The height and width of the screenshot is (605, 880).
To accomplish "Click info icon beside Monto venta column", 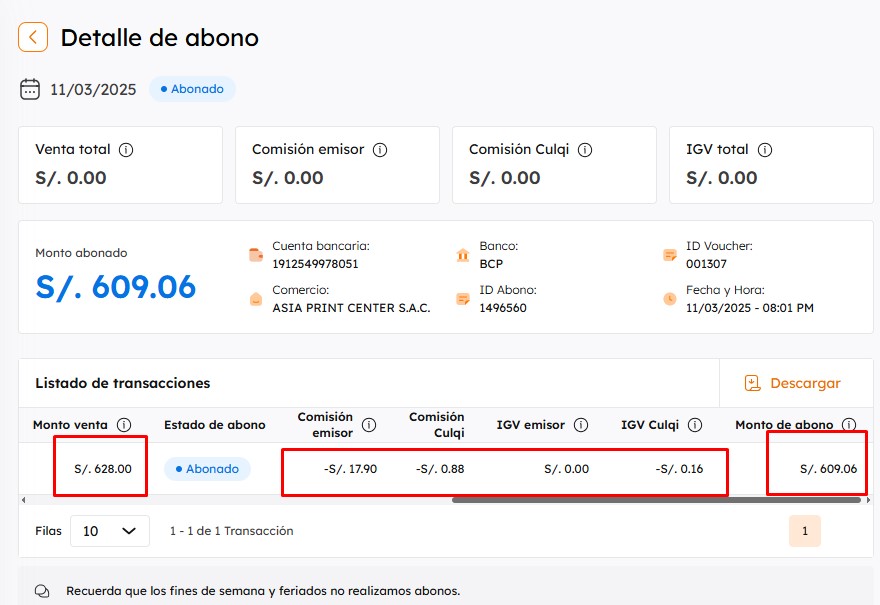I will coord(124,425).
